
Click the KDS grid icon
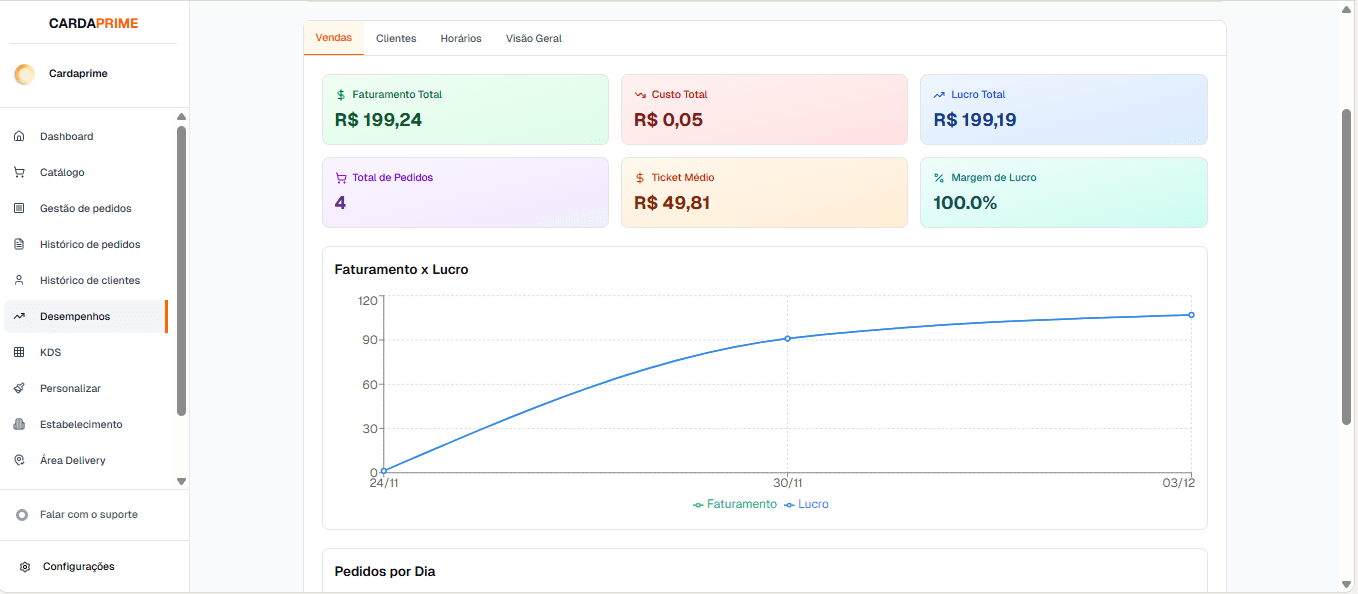coord(19,352)
